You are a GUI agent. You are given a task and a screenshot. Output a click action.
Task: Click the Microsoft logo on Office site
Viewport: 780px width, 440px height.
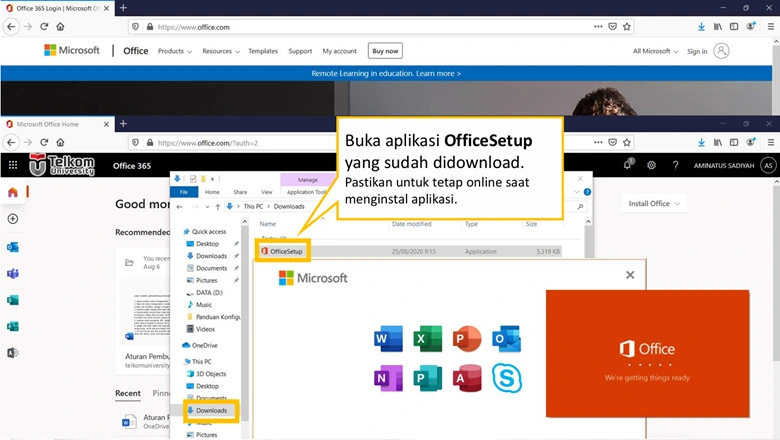(72, 50)
